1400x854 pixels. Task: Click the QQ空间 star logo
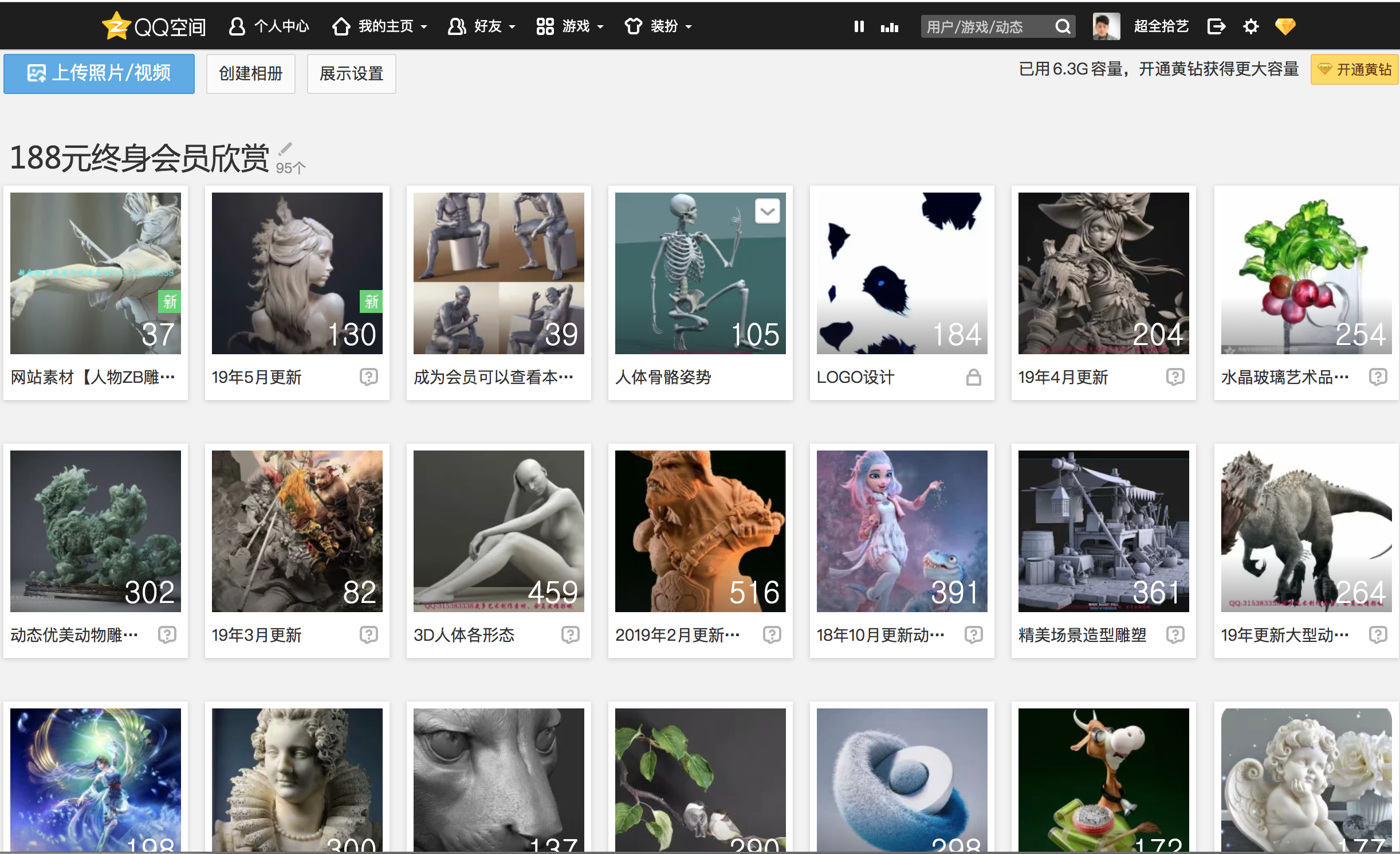(116, 26)
